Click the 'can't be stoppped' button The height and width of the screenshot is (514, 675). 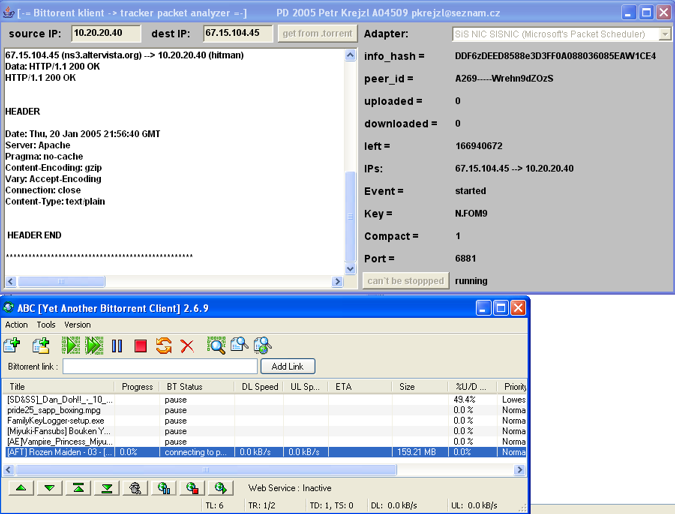406,281
